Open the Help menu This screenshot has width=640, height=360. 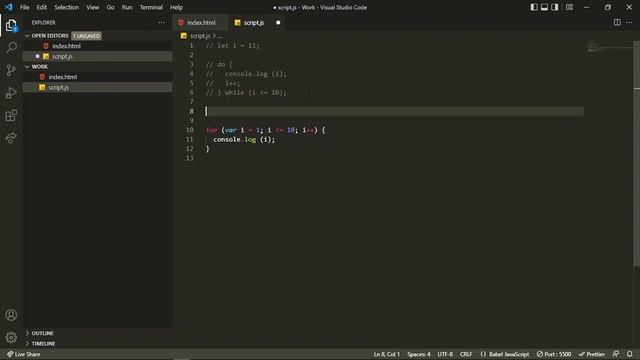click(x=176, y=7)
